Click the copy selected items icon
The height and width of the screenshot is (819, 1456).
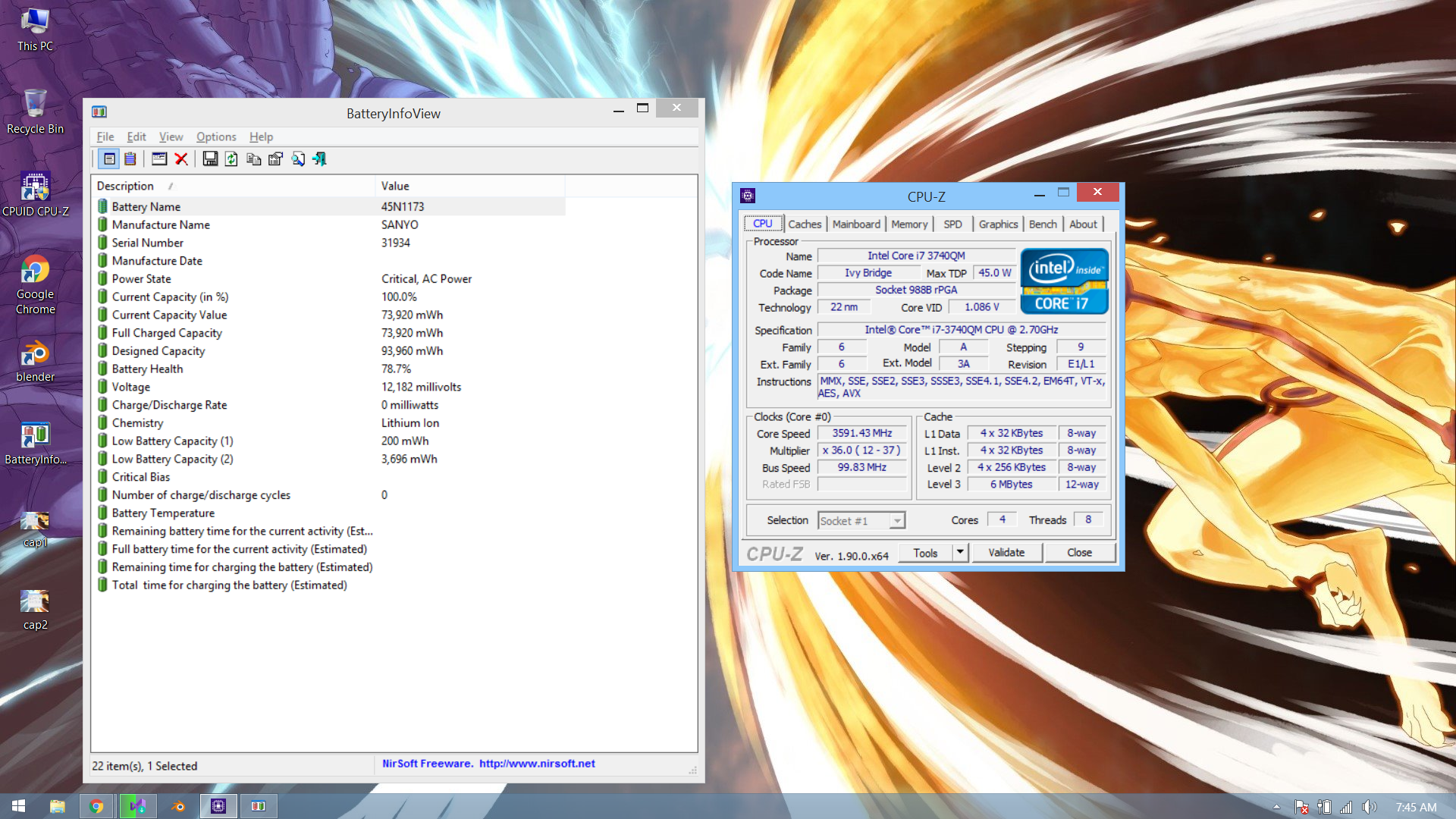click(x=254, y=158)
